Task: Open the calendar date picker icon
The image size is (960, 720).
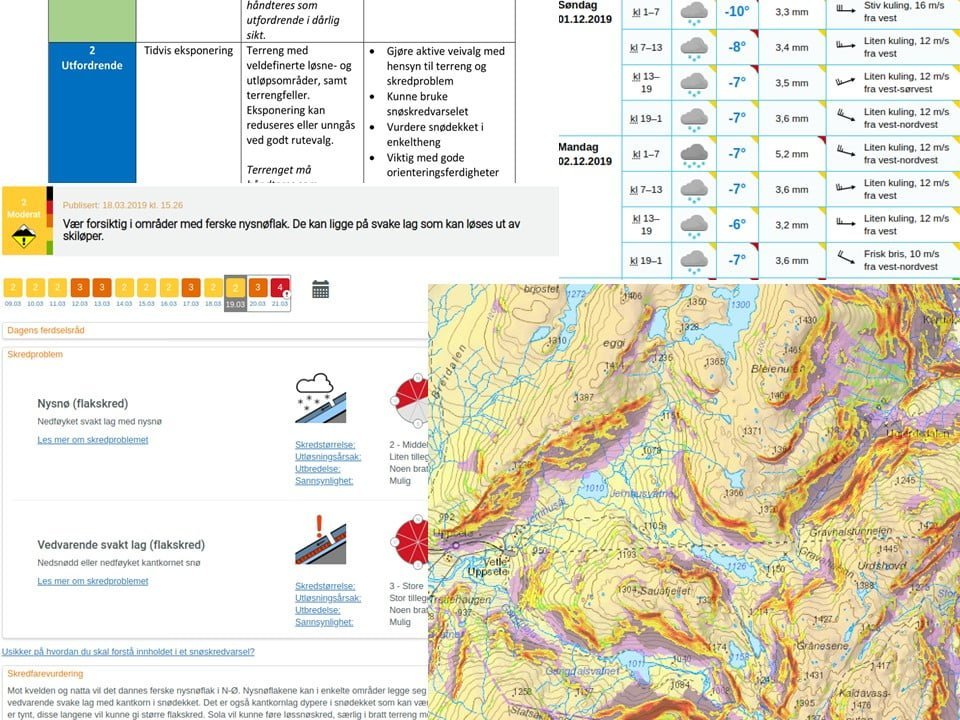Action: click(x=320, y=289)
